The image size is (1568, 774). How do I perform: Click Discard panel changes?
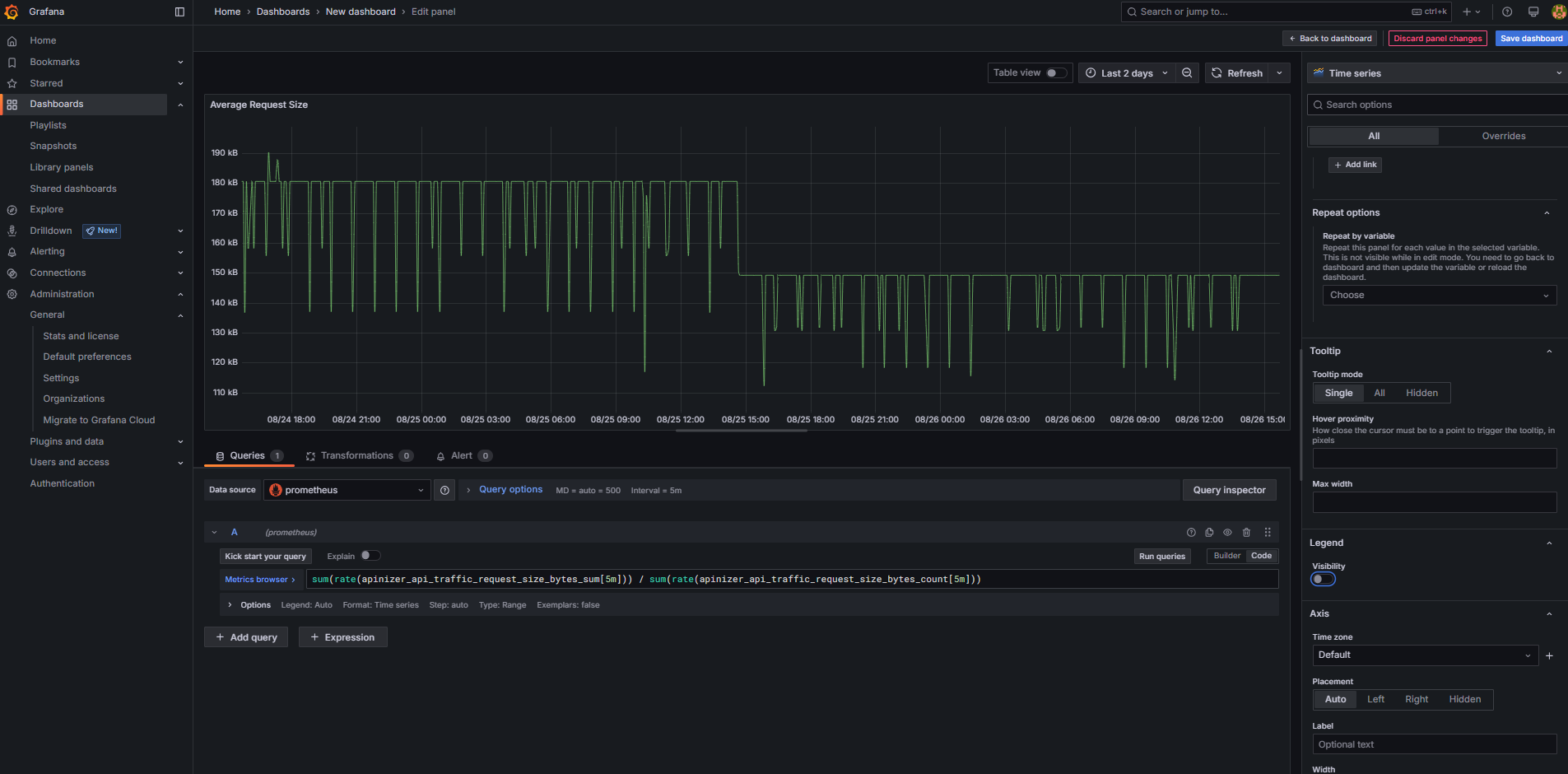[x=1437, y=39]
